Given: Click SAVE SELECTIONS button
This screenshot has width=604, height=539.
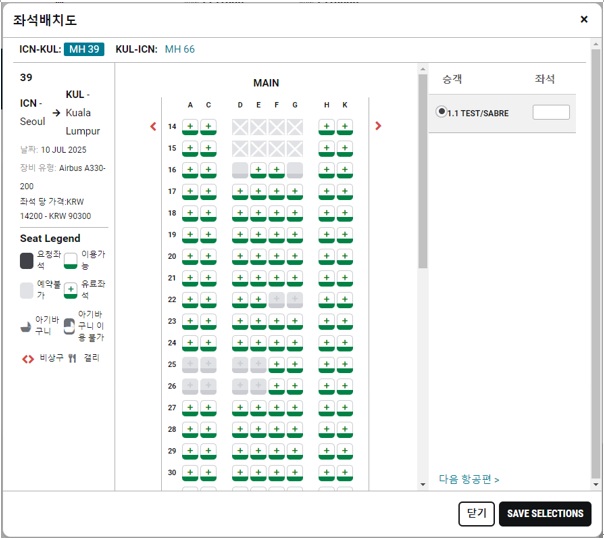Looking at the screenshot, I should 545,514.
